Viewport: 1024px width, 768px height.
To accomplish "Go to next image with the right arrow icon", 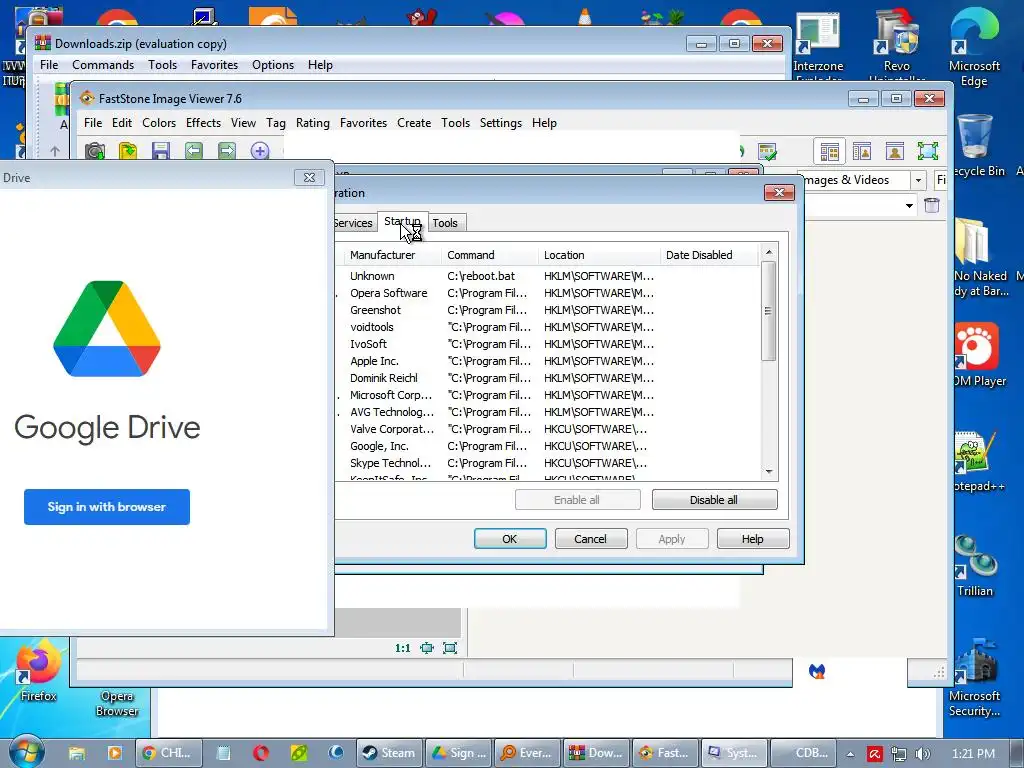I will click(227, 151).
